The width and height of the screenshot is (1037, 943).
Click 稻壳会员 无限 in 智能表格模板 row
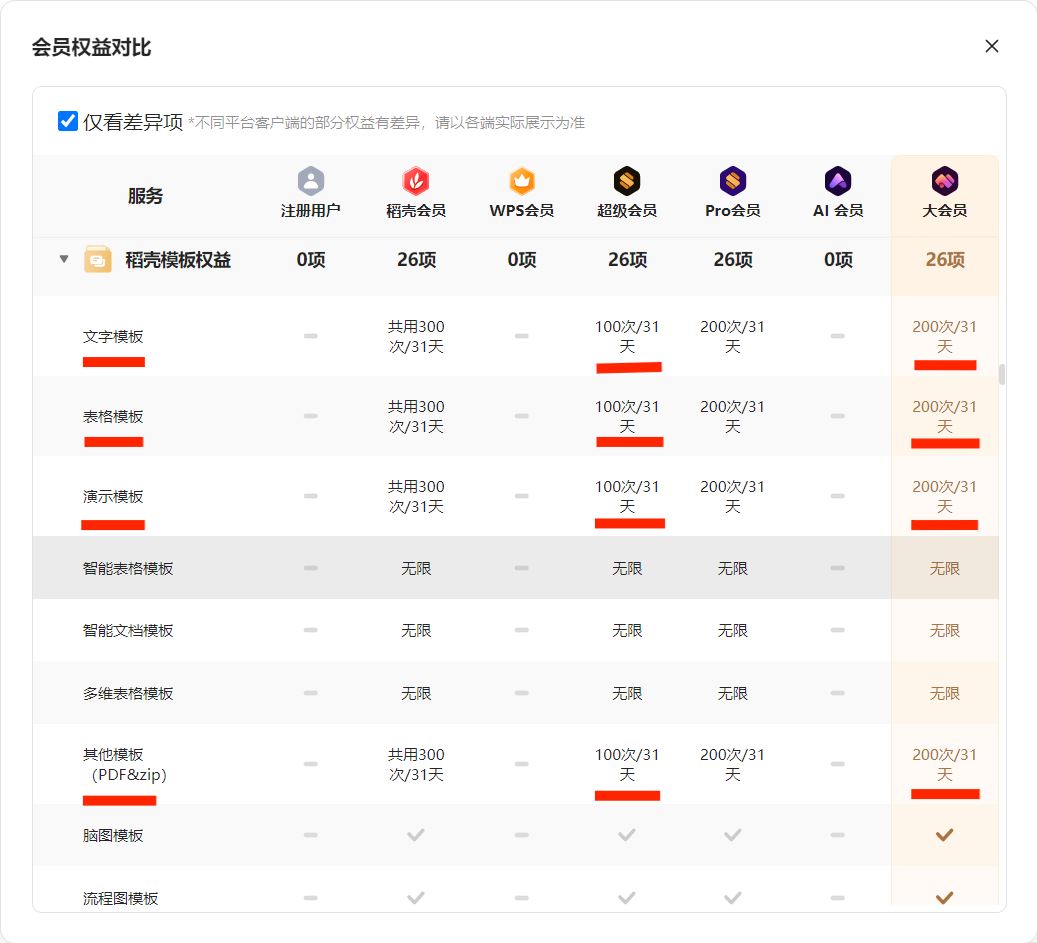point(416,569)
